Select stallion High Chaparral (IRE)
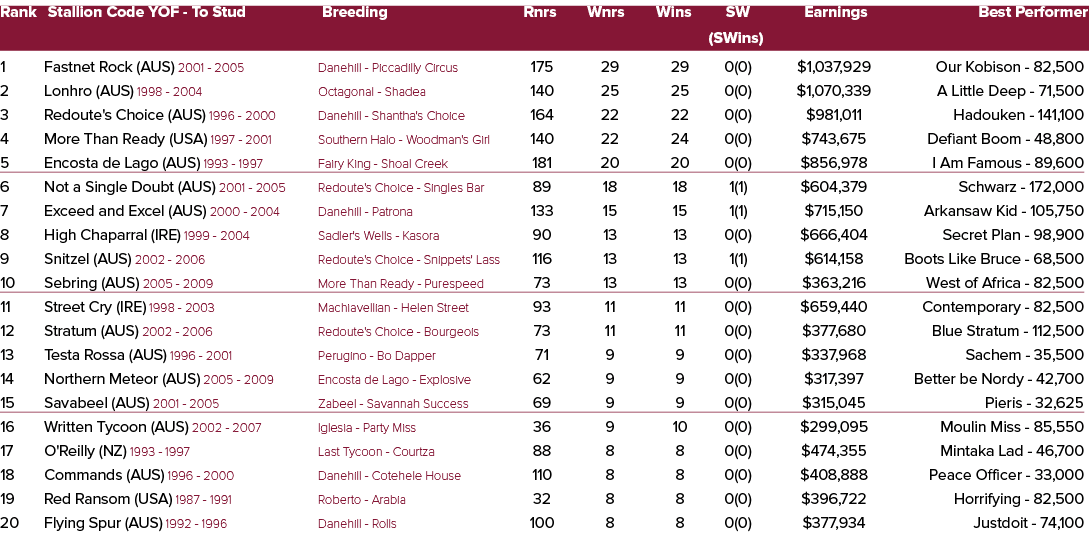1089x552 pixels. pos(113,235)
